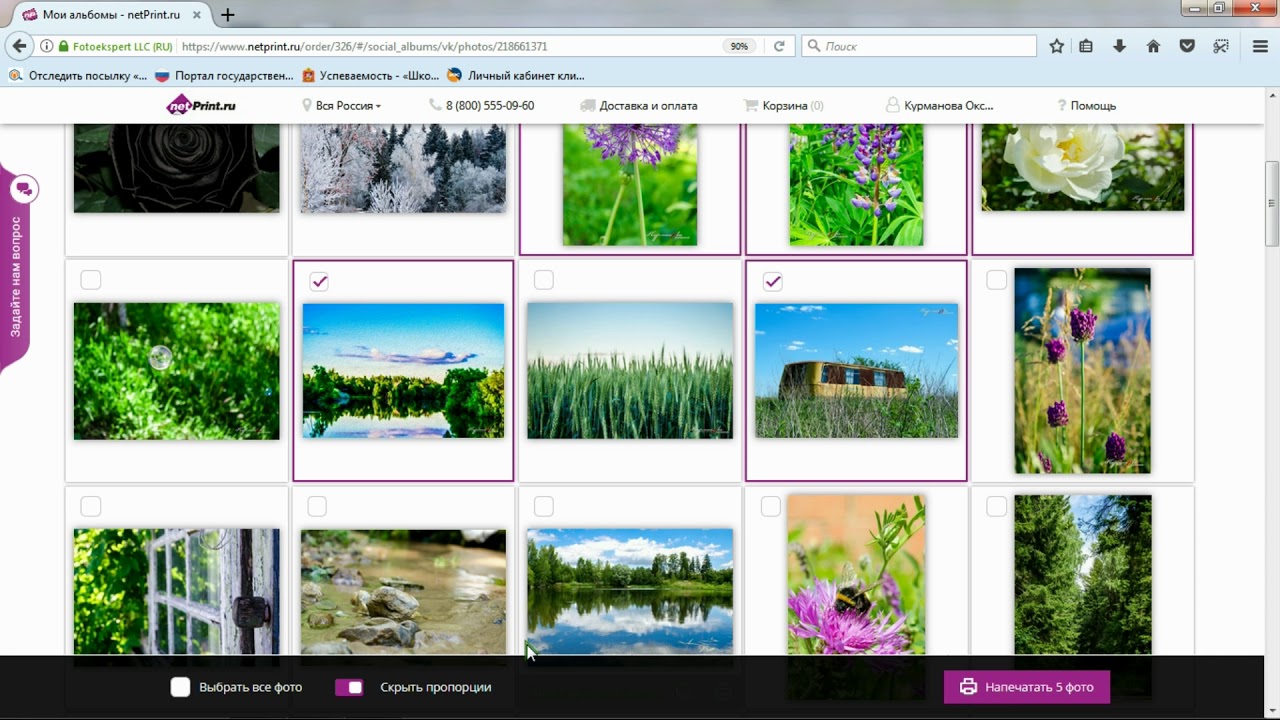Open Портал государствен... bookmark
The width and height of the screenshot is (1280, 720).
pyautogui.click(x=224, y=75)
